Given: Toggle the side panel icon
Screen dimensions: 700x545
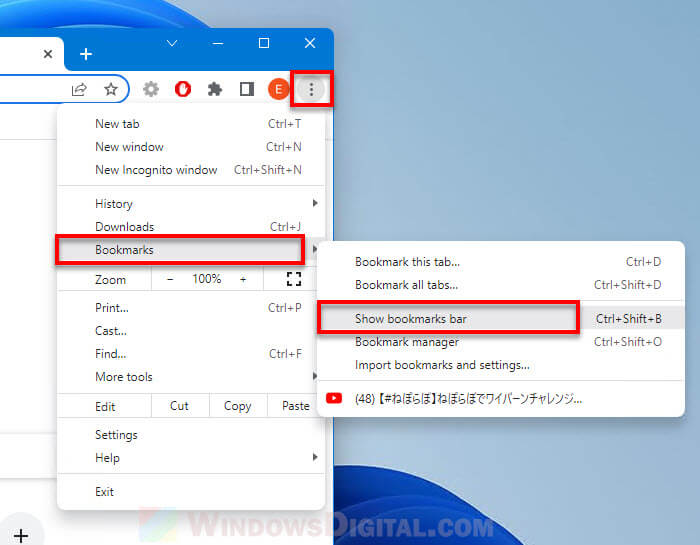Looking at the screenshot, I should click(x=247, y=90).
